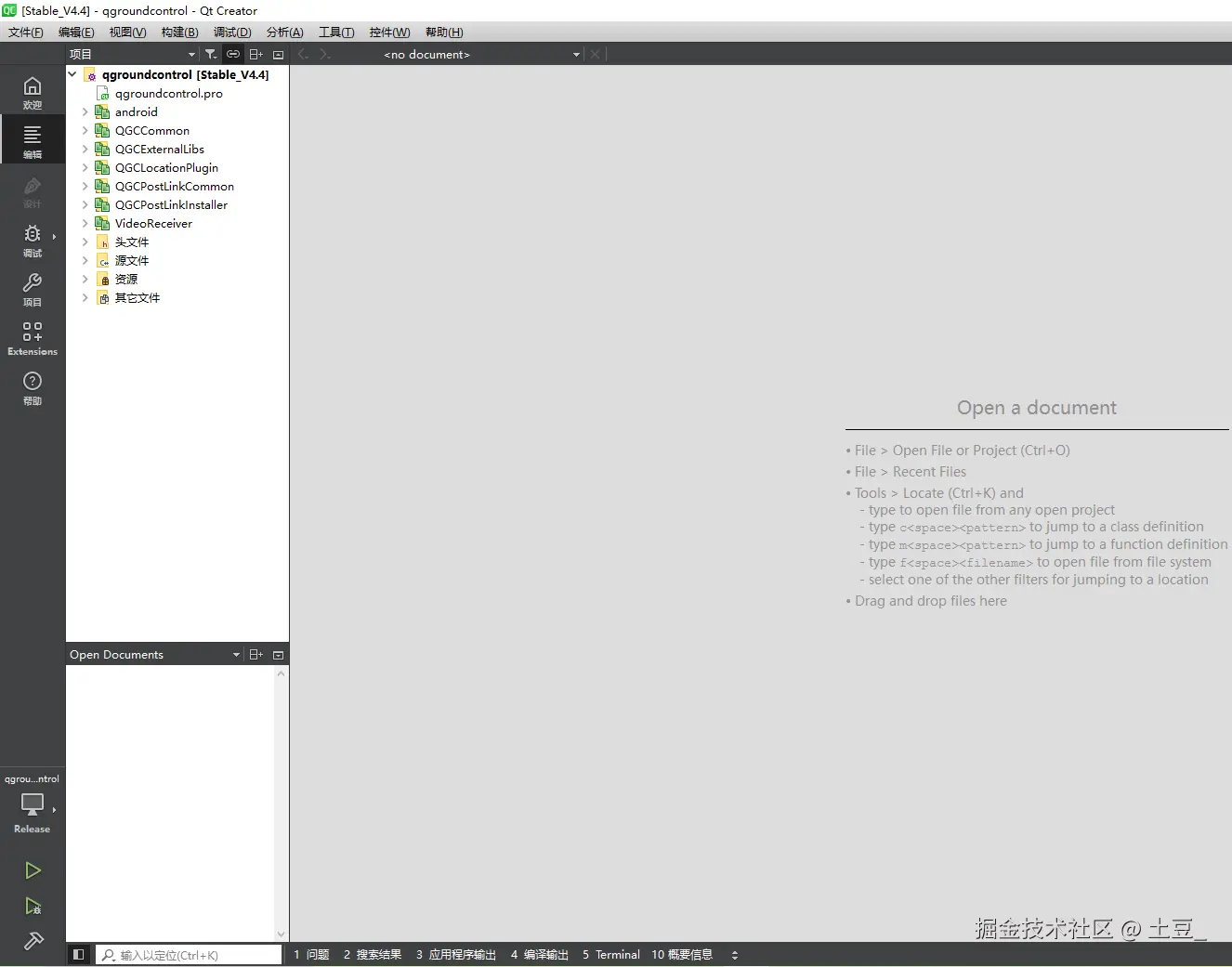Open the Projects (项目) mode

point(33,288)
